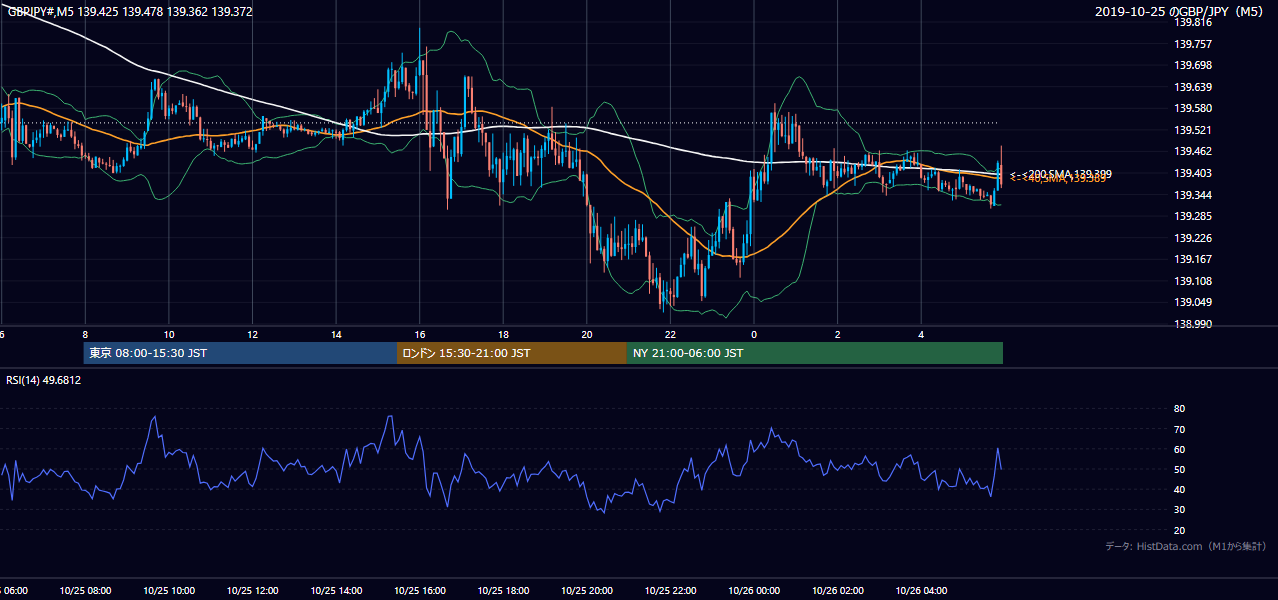
Task: Click price axis value 138.990
Action: tap(1192, 324)
